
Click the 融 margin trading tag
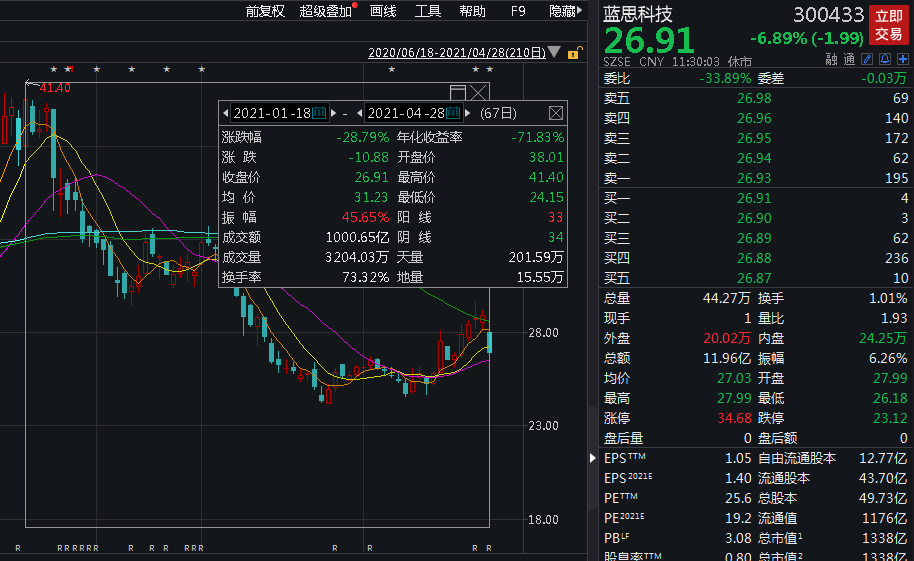pyautogui.click(x=831, y=59)
